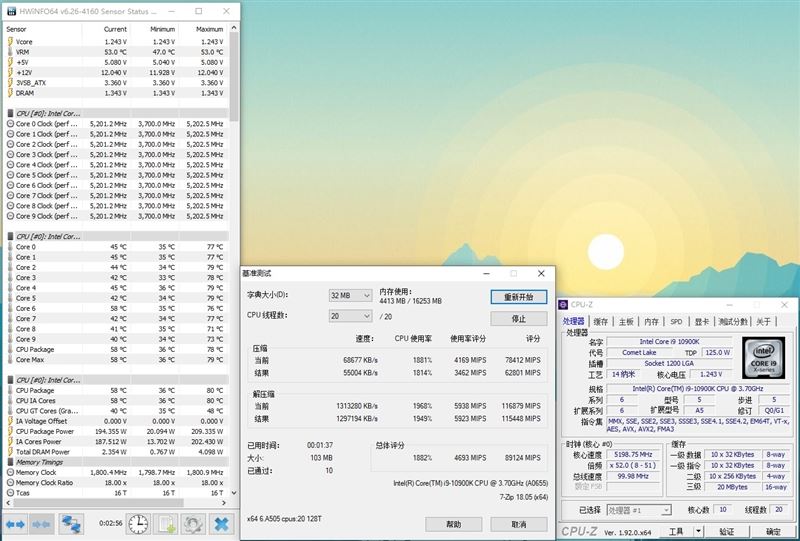
Task: Open the 关于 tab in CPU-Z
Action: pyautogui.click(x=763, y=322)
